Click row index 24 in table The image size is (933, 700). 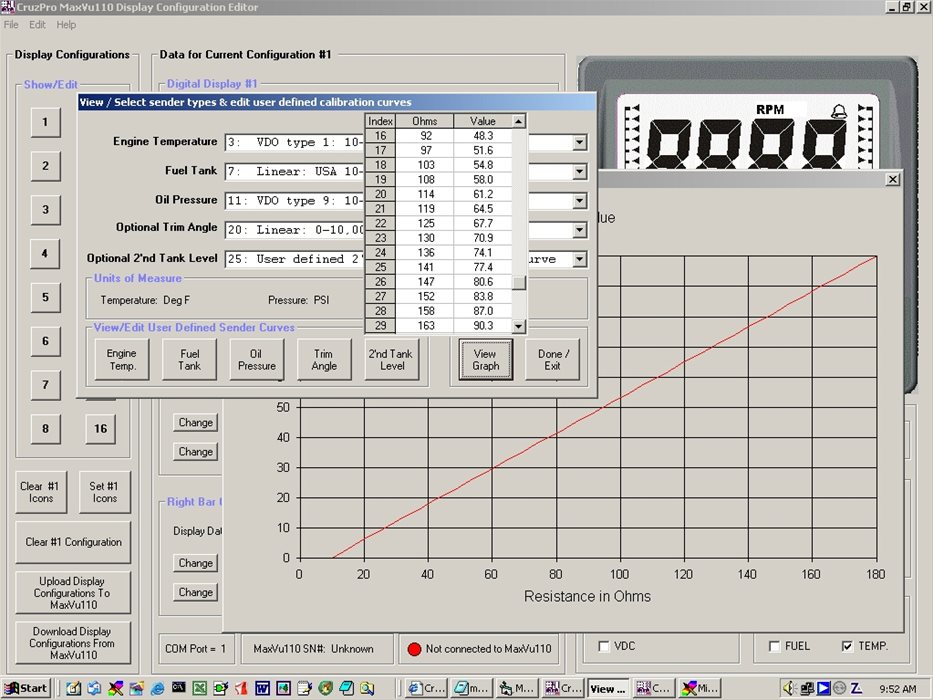[x=380, y=252]
